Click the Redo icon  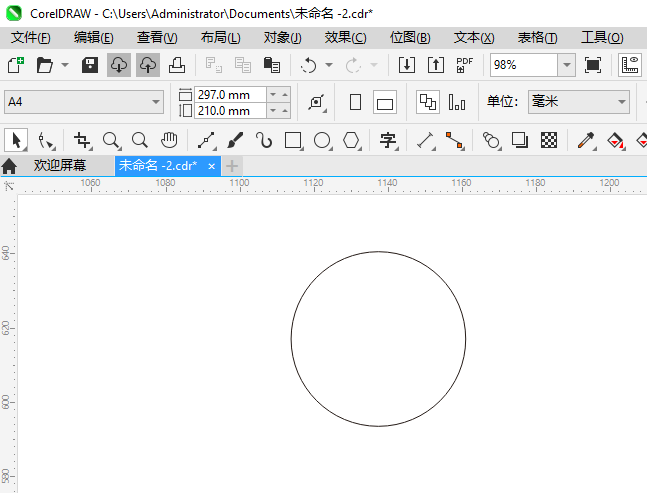353,65
